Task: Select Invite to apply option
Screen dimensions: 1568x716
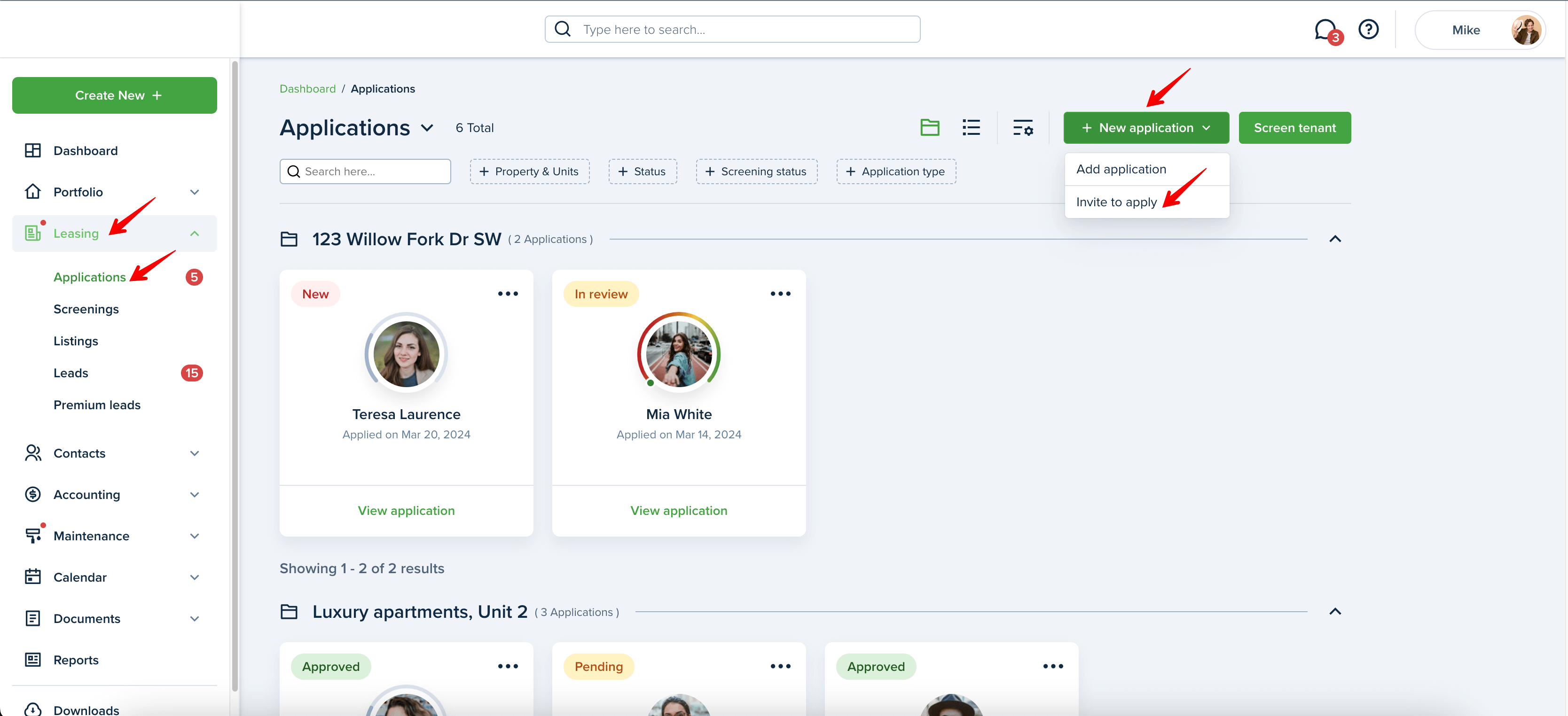Action: click(x=1146, y=202)
